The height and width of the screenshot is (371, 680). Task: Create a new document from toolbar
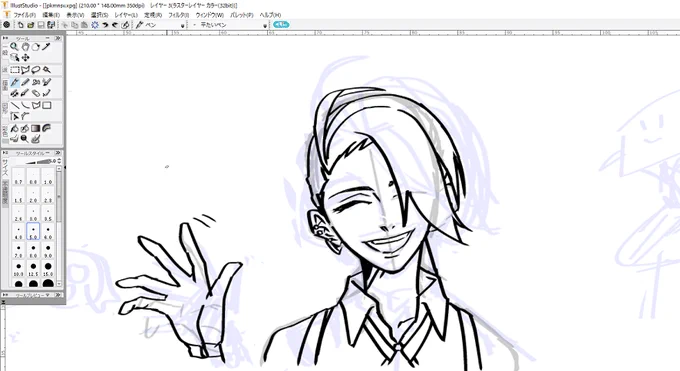tap(20, 25)
